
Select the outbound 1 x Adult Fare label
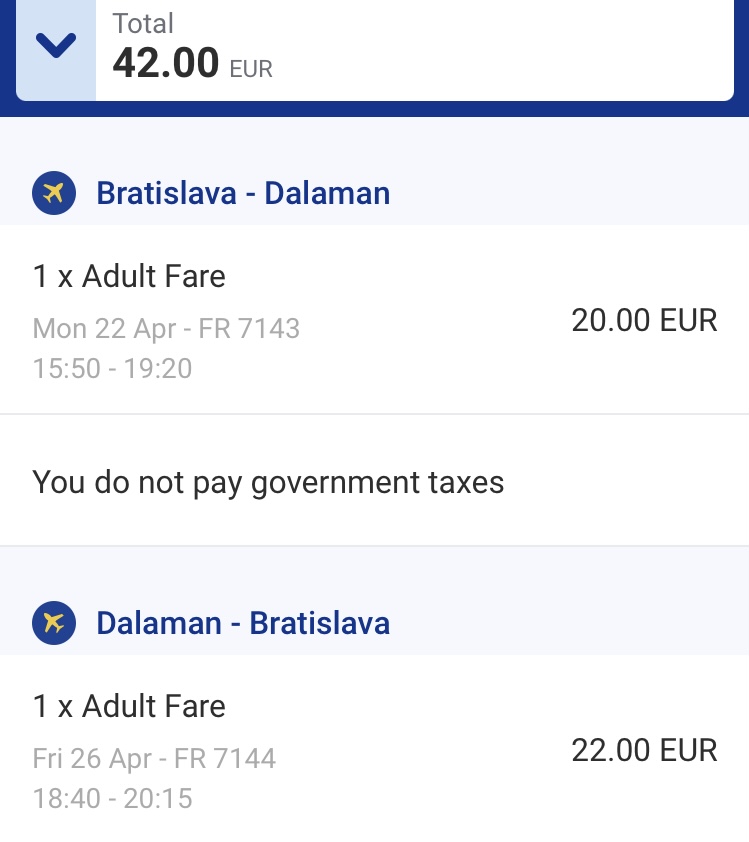(x=129, y=276)
